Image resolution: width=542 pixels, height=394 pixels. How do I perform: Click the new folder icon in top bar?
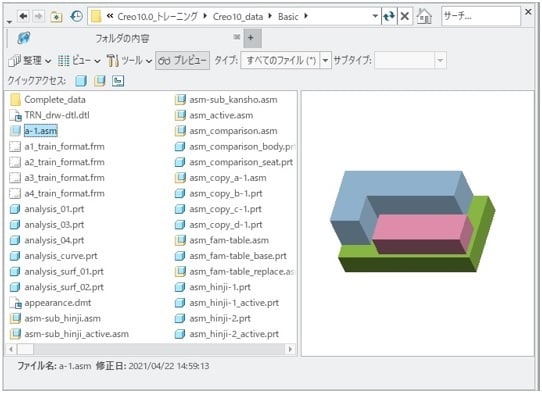click(x=56, y=16)
